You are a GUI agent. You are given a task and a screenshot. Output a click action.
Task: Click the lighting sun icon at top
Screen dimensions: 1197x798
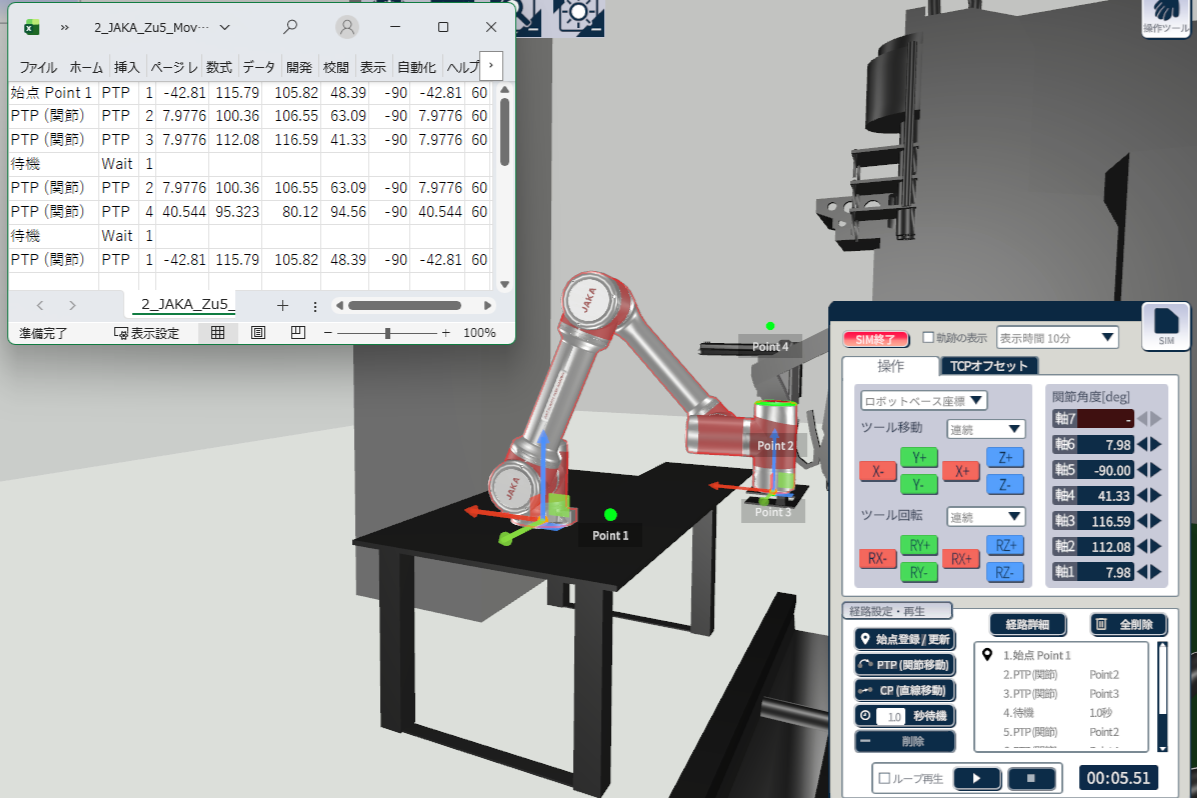tap(578, 14)
